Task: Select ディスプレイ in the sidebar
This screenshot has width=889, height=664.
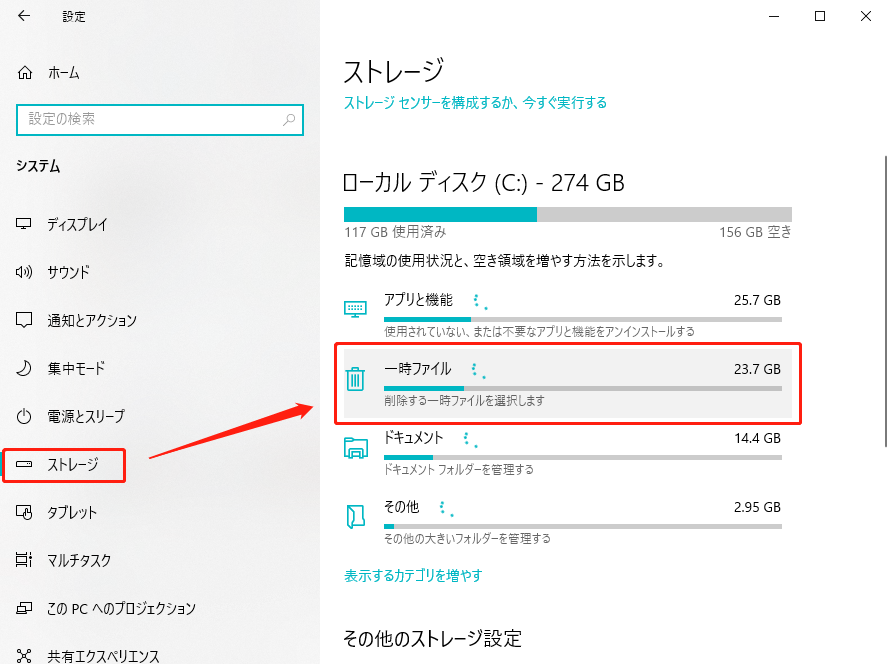Action: 160,225
